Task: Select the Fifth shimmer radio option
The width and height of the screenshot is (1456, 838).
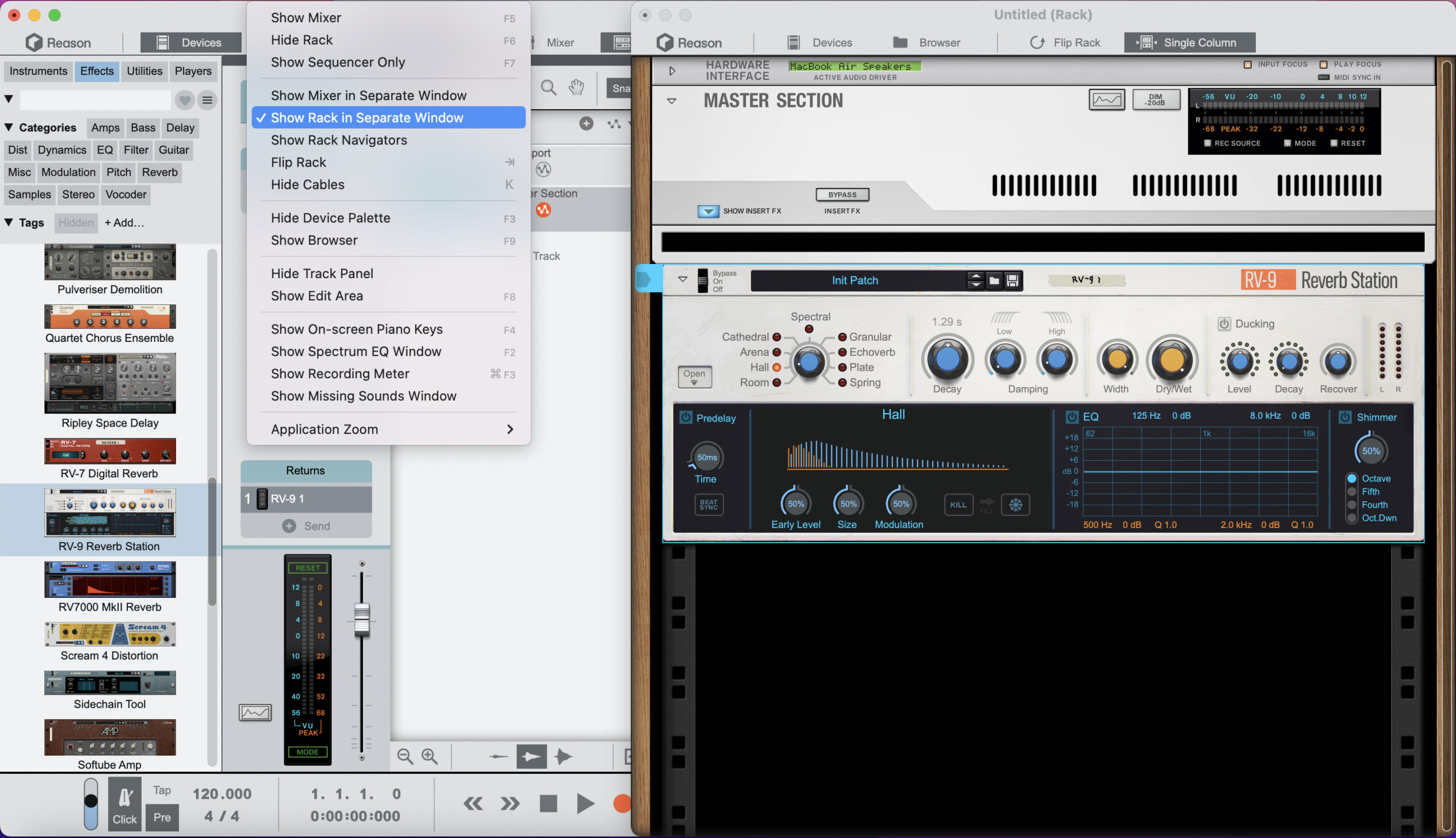Action: 1352,492
